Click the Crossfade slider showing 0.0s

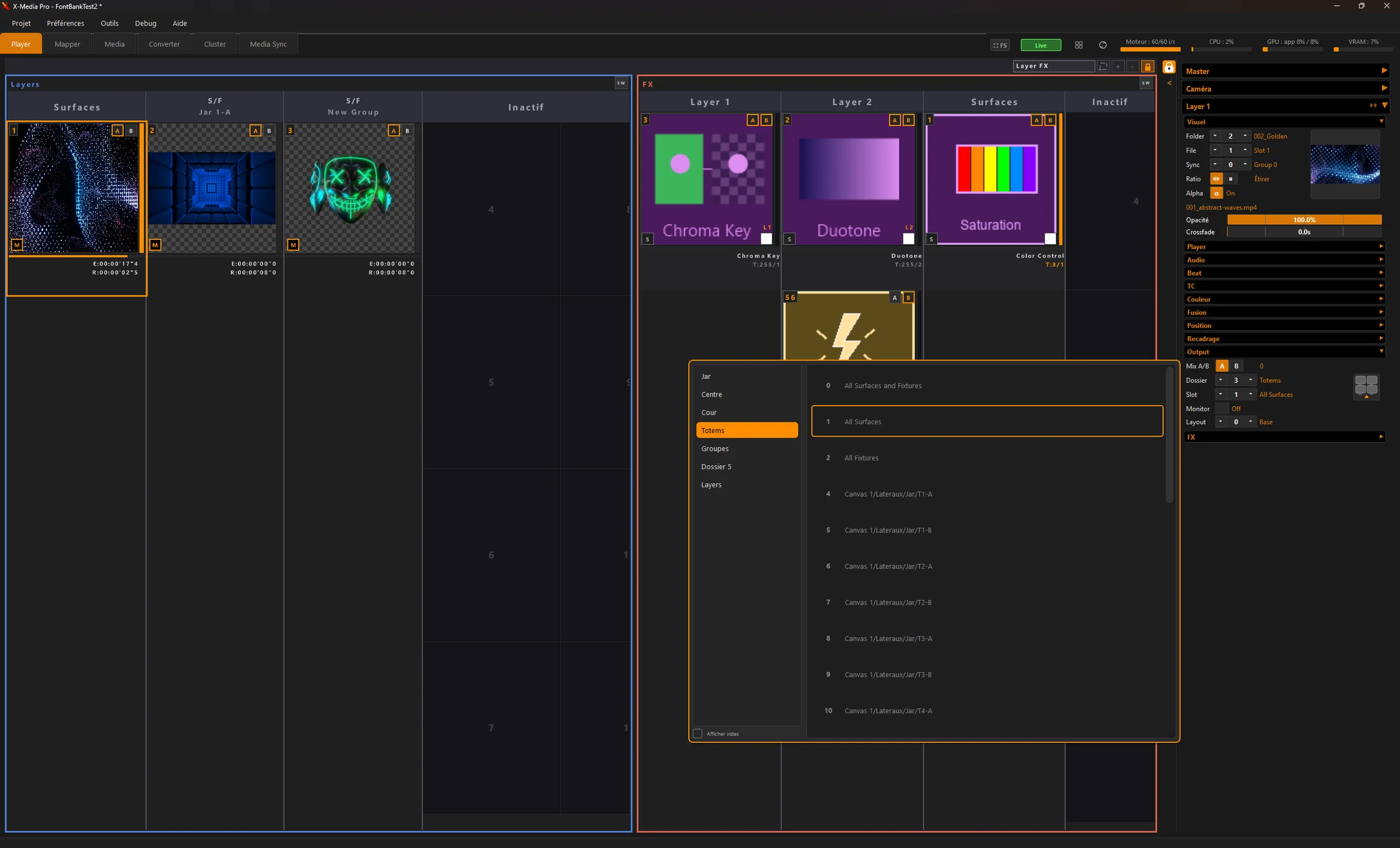[x=1304, y=232]
